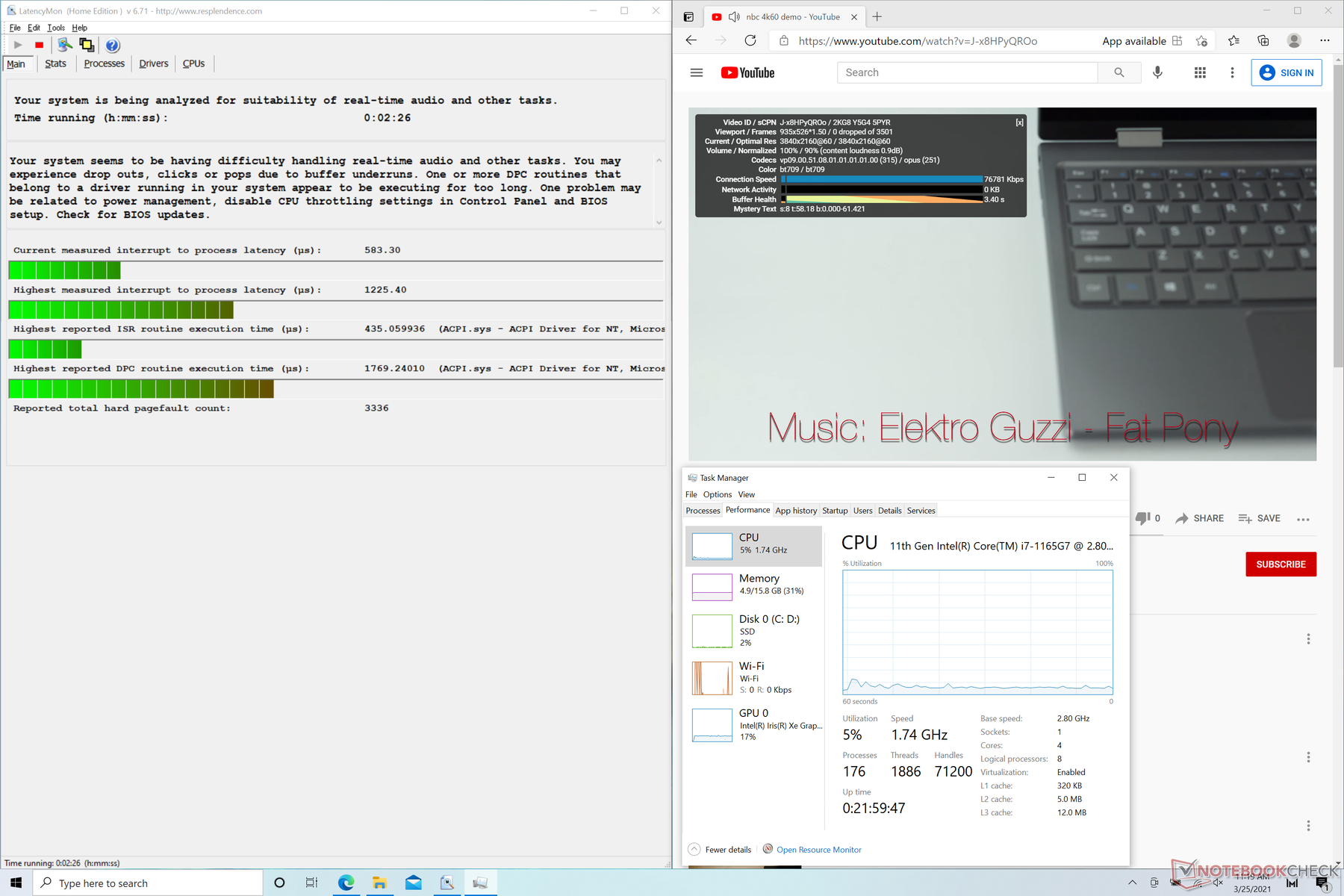
Task: Switch to Task Manager Startup tab
Action: tap(835, 511)
